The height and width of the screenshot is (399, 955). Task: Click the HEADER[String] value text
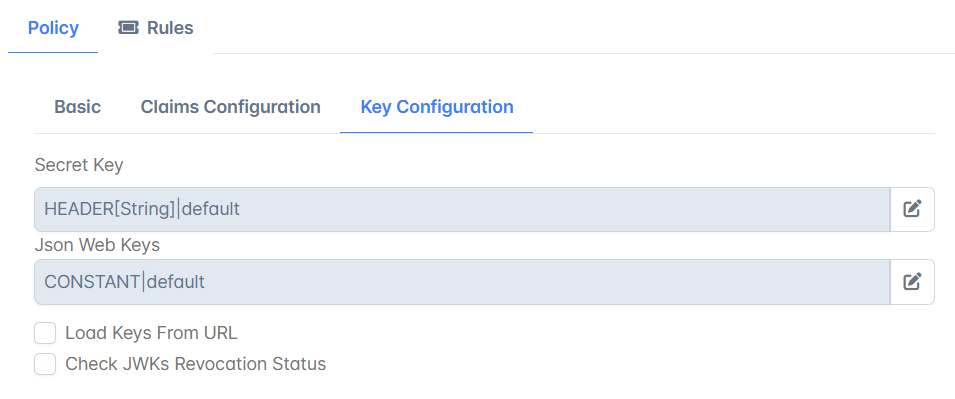tap(110, 209)
